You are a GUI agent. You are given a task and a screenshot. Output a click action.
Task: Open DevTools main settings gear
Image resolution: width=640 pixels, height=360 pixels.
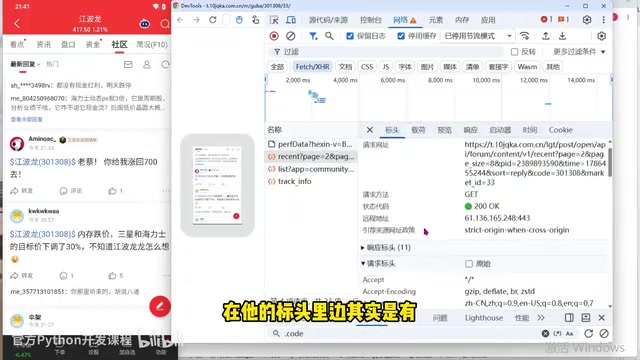[x=587, y=20]
